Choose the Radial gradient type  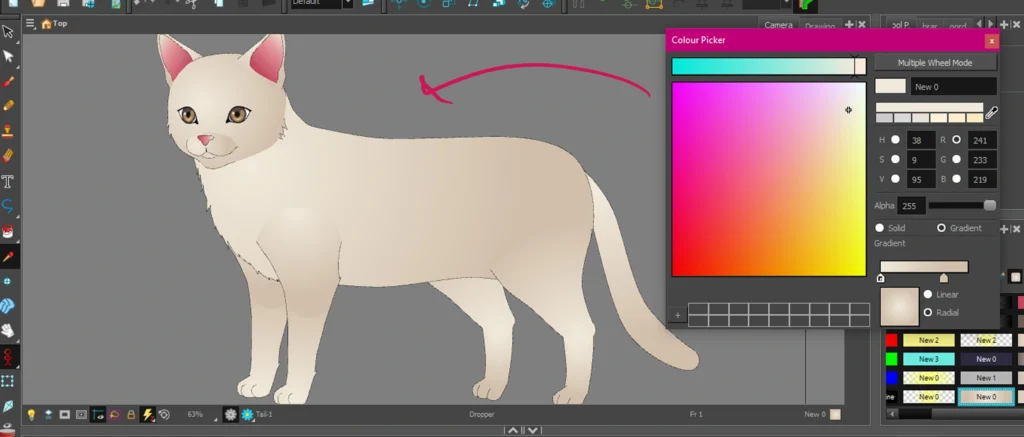click(x=927, y=313)
